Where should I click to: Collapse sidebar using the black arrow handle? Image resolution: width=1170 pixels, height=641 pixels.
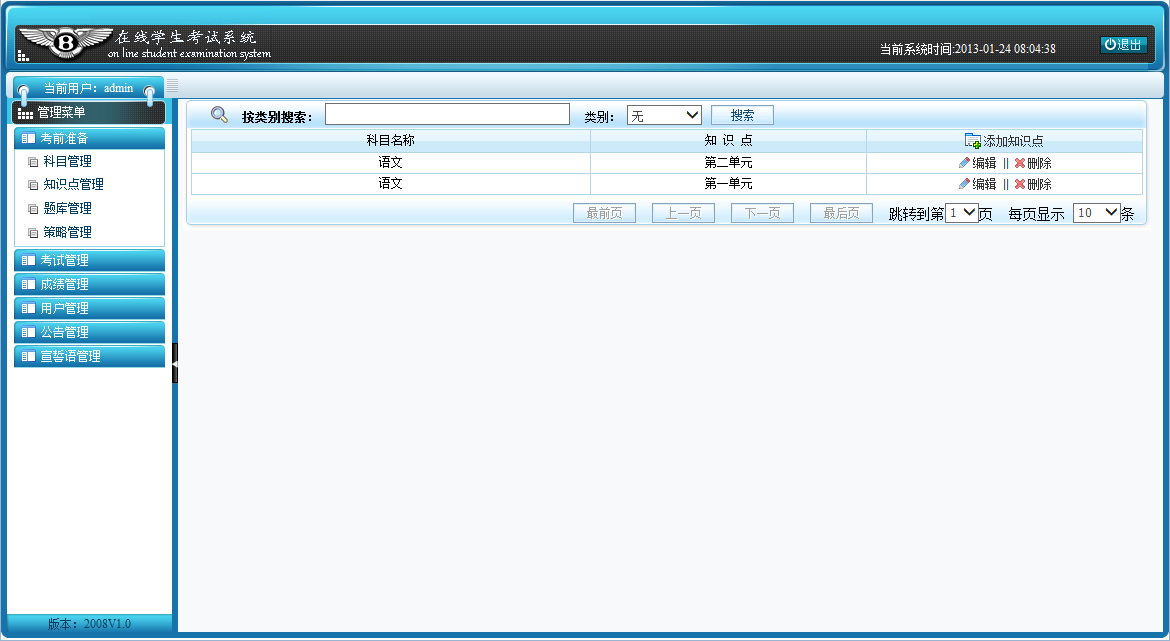point(174,364)
